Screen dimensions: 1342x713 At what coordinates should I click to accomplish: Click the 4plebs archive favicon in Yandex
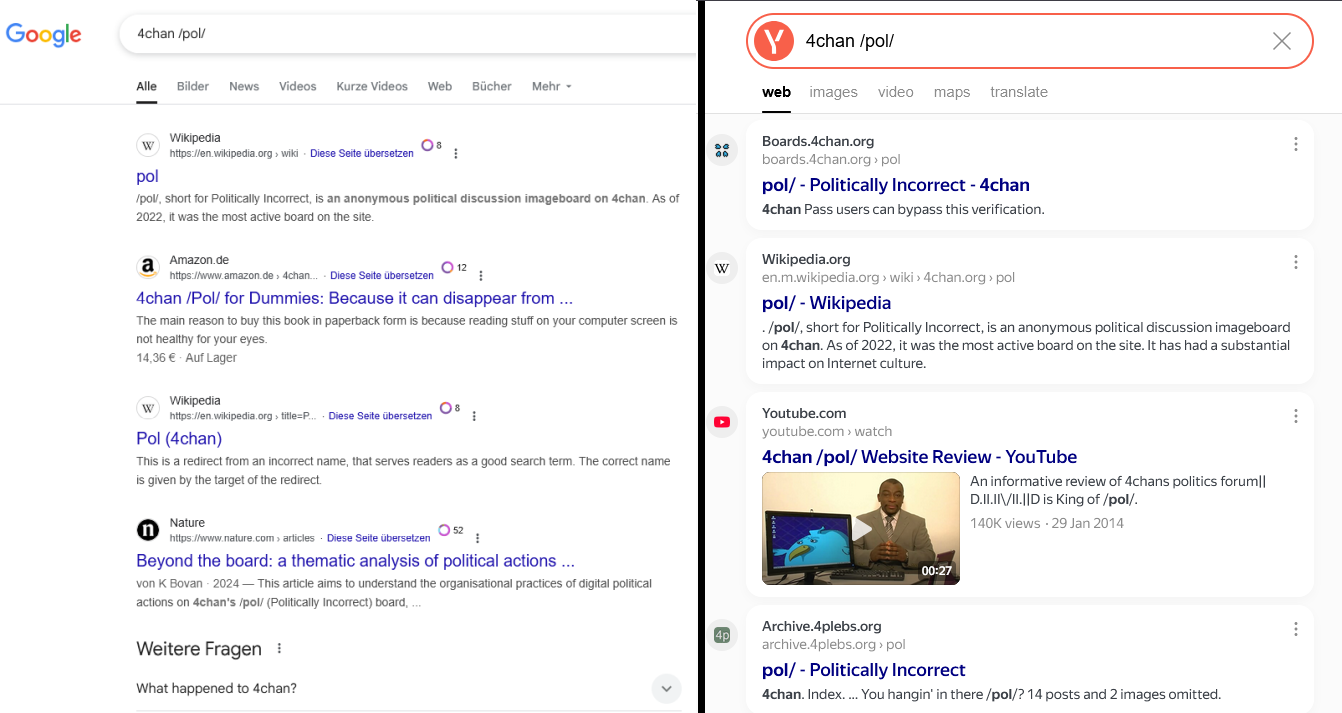722,635
